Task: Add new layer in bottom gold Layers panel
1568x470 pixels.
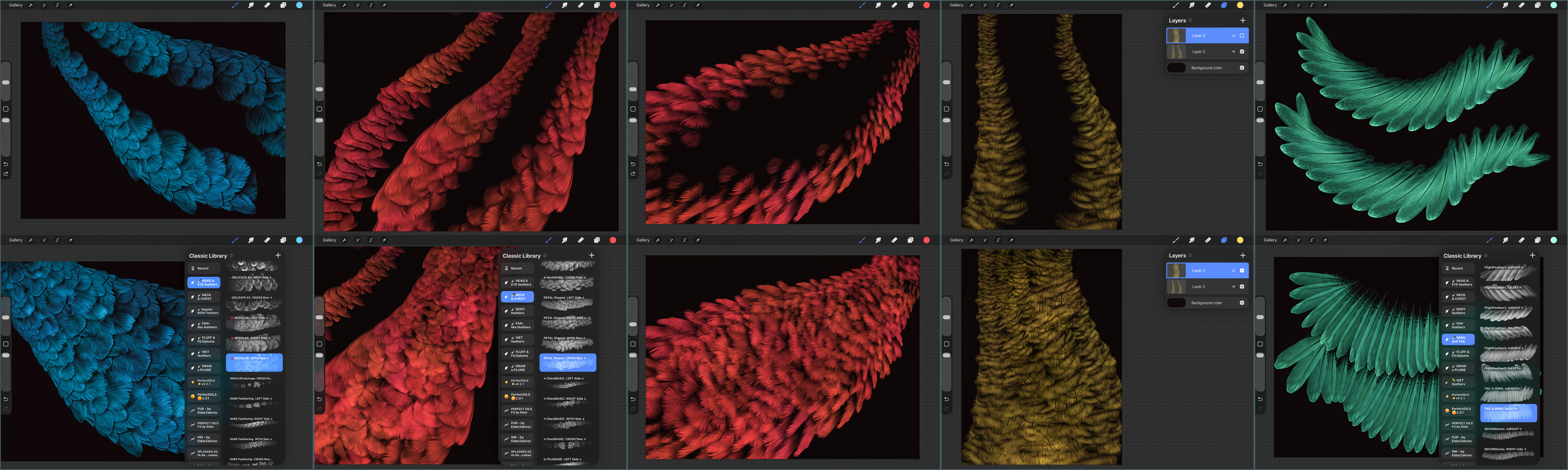Action: point(1243,255)
